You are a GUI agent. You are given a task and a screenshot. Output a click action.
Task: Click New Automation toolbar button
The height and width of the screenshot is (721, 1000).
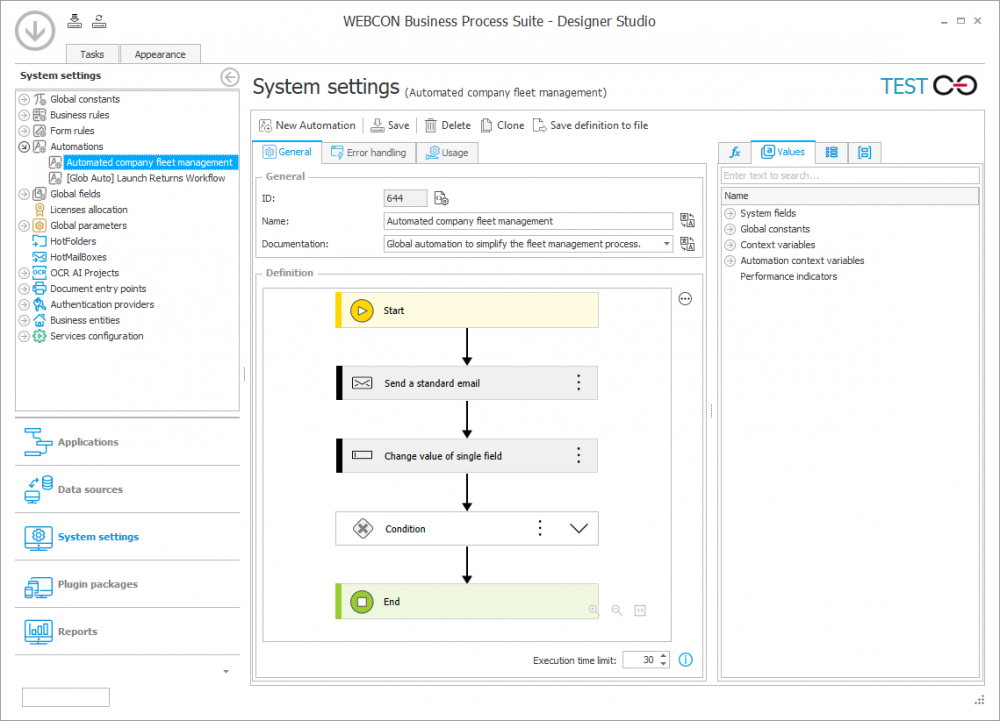click(x=307, y=126)
